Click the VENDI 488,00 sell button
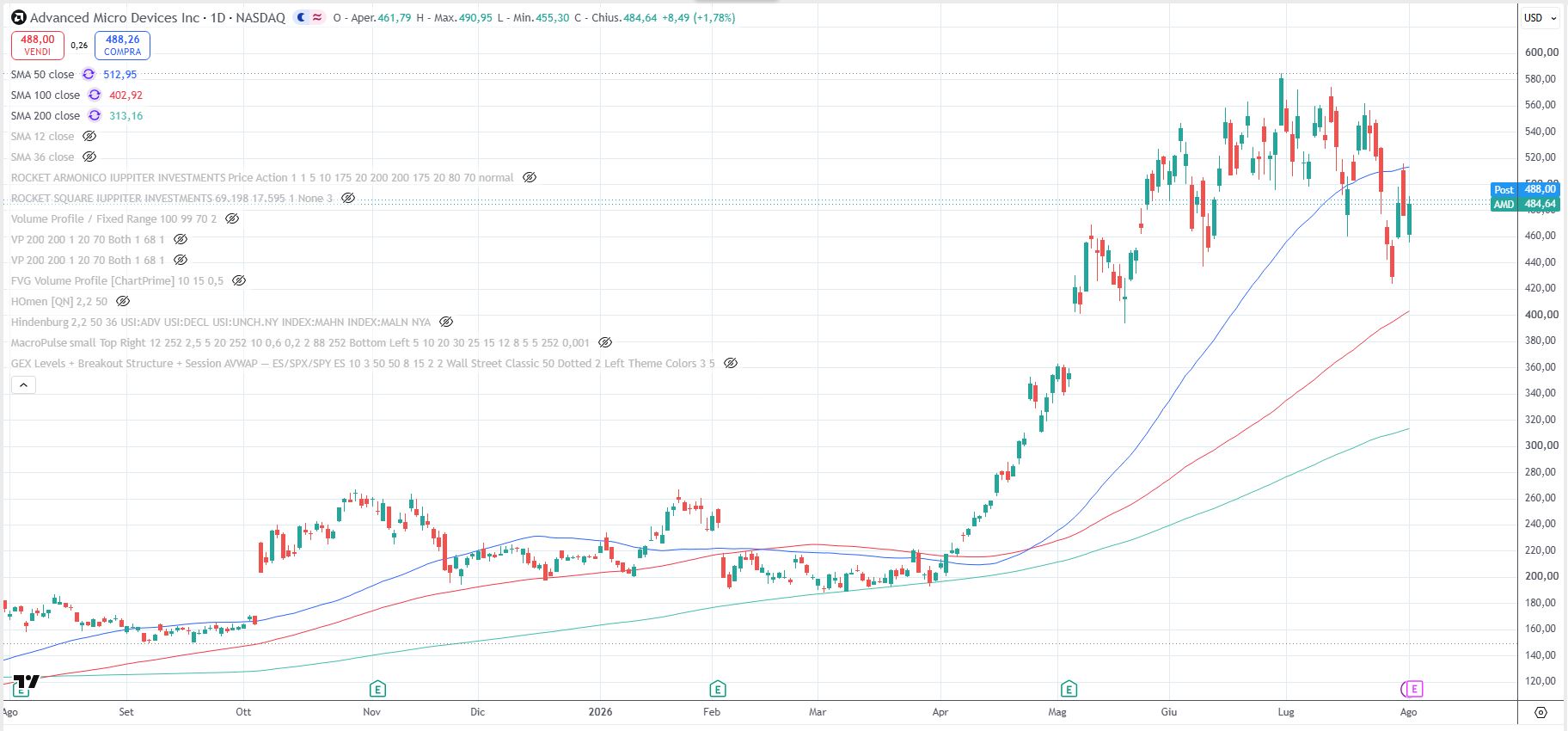 pos(38,45)
